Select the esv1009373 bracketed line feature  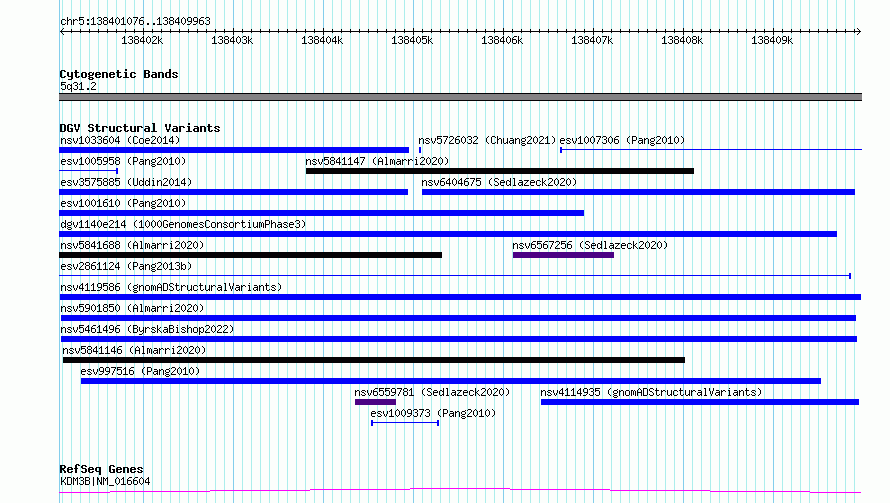point(405,423)
